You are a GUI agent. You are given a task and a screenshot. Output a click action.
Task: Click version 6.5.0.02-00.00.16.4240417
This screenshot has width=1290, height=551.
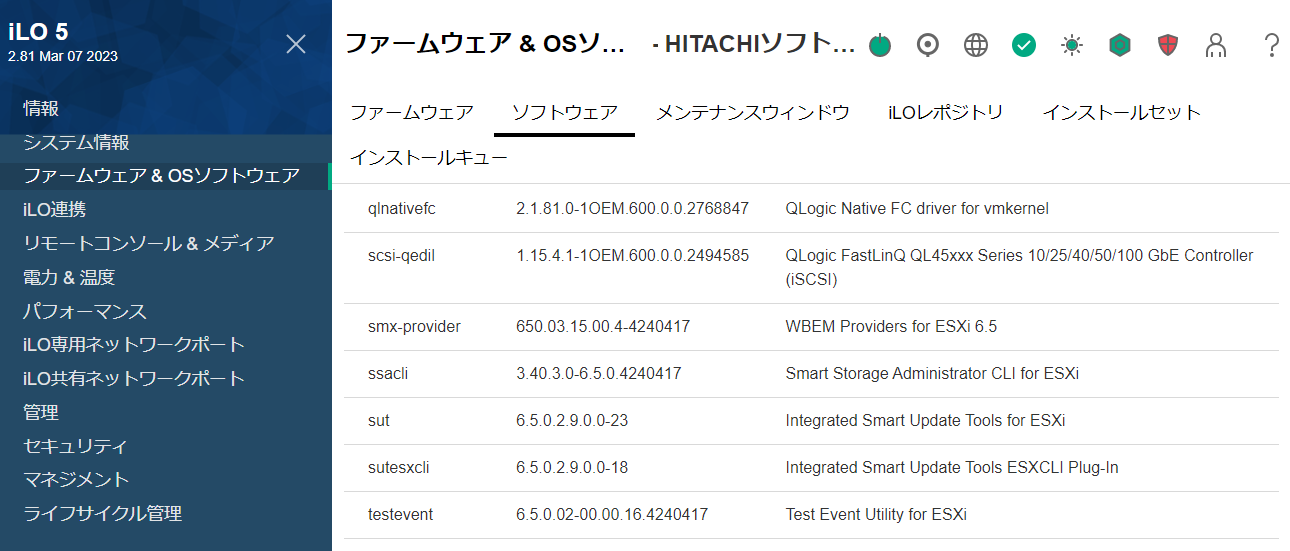[612, 514]
